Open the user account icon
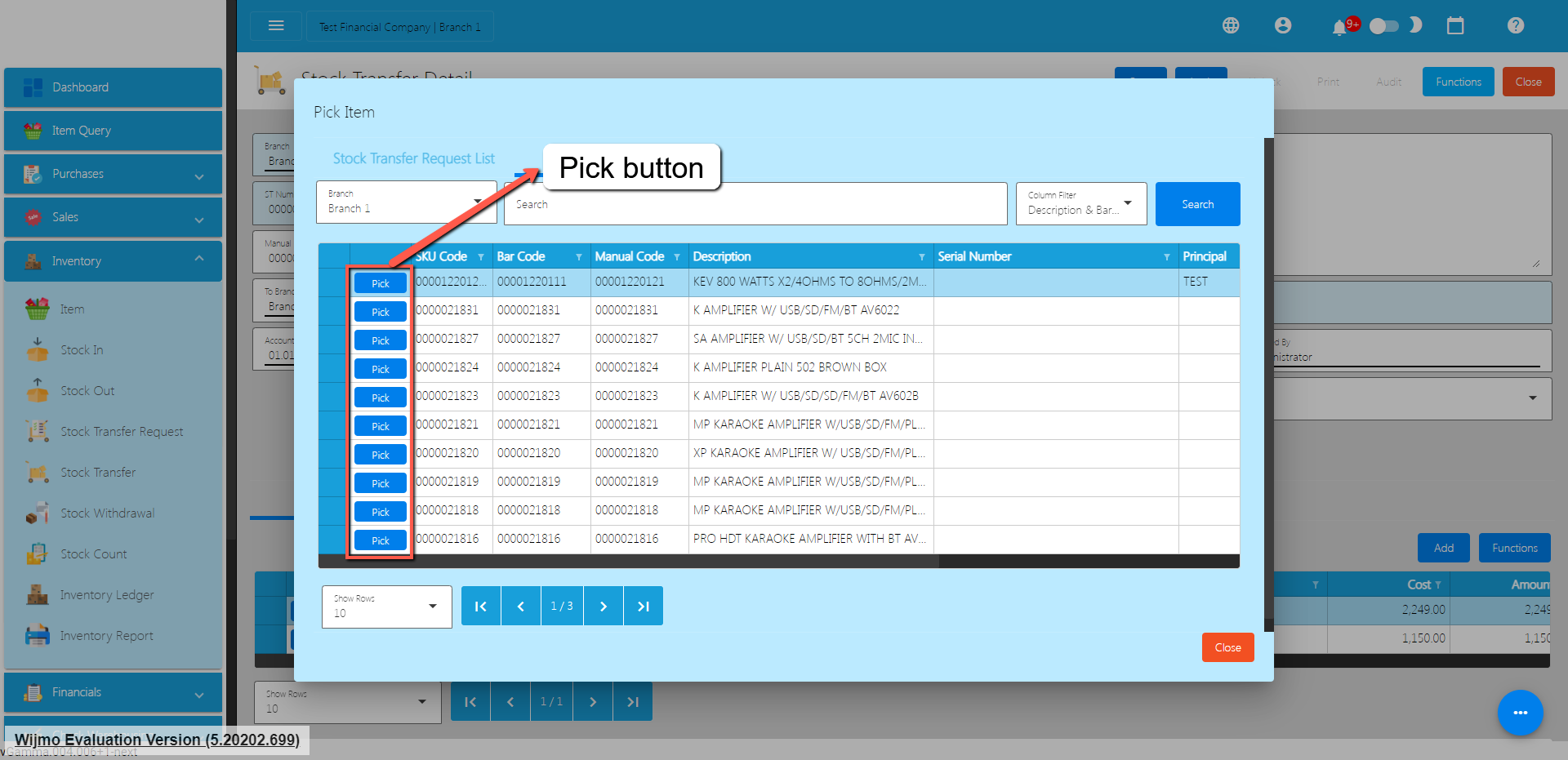This screenshot has width=1568, height=760. pyautogui.click(x=1283, y=26)
